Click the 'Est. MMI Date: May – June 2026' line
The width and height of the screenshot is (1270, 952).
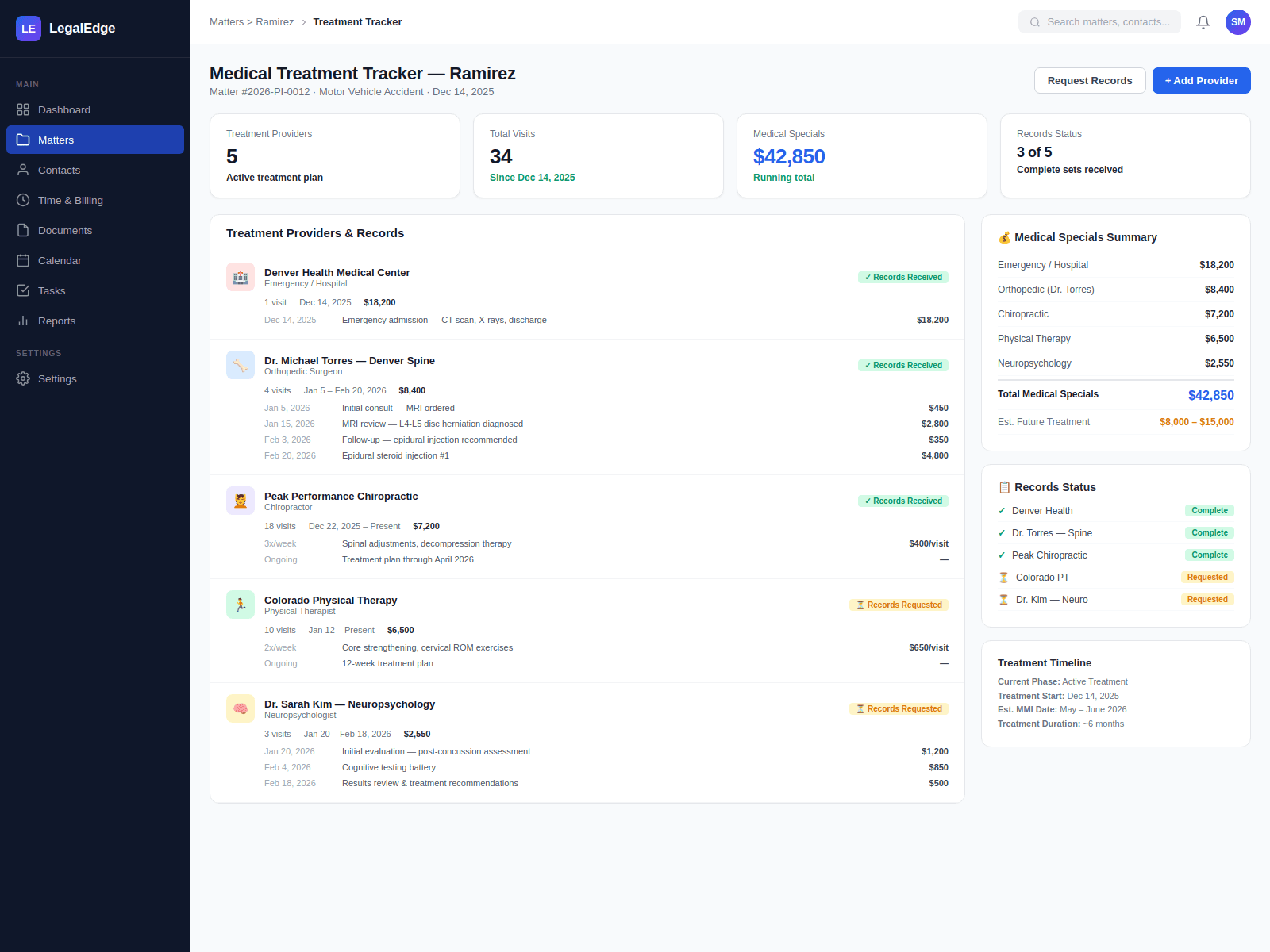click(1062, 709)
